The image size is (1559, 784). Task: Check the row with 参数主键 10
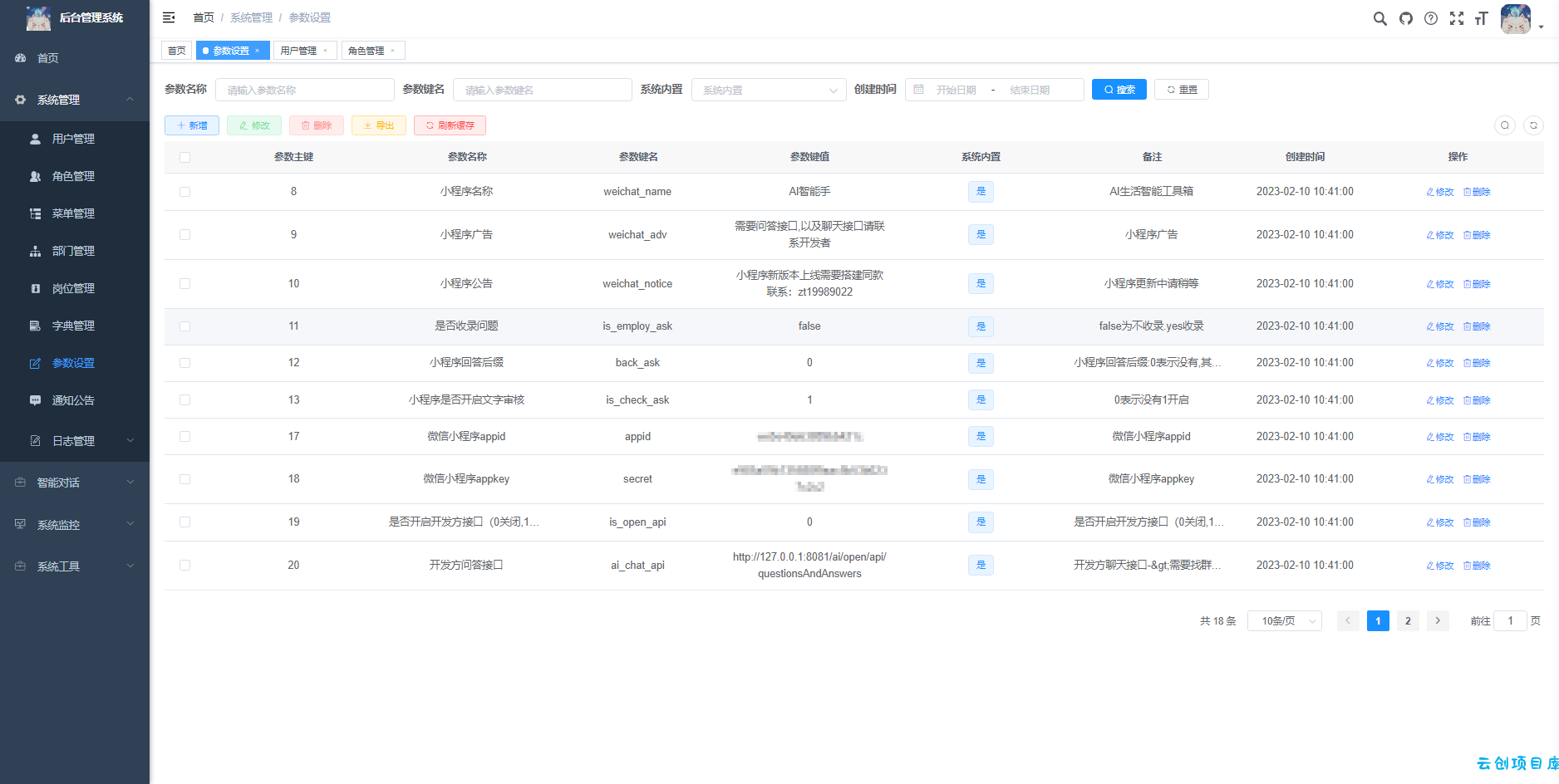184,284
